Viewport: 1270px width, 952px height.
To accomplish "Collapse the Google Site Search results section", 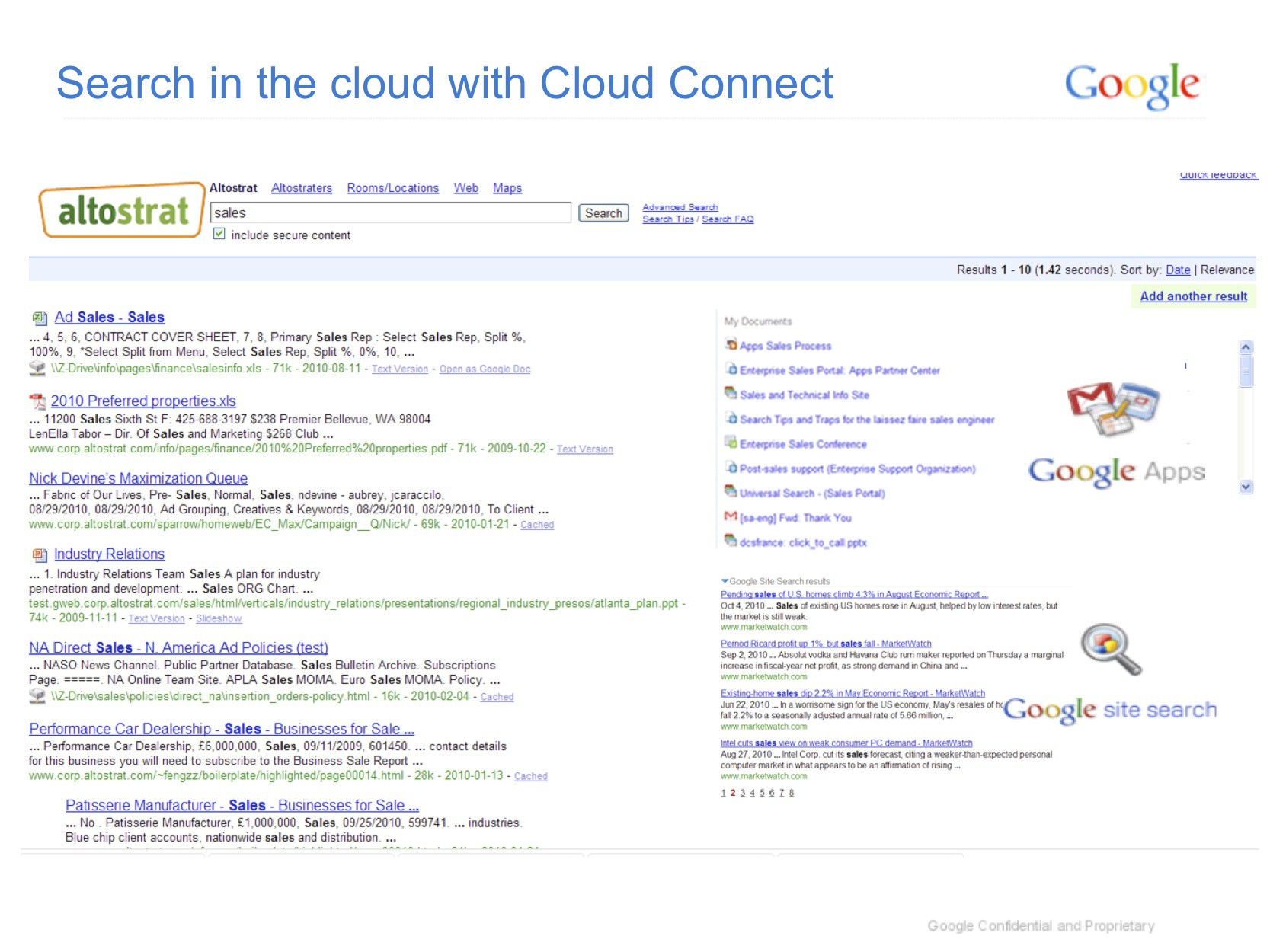I will tap(725, 580).
